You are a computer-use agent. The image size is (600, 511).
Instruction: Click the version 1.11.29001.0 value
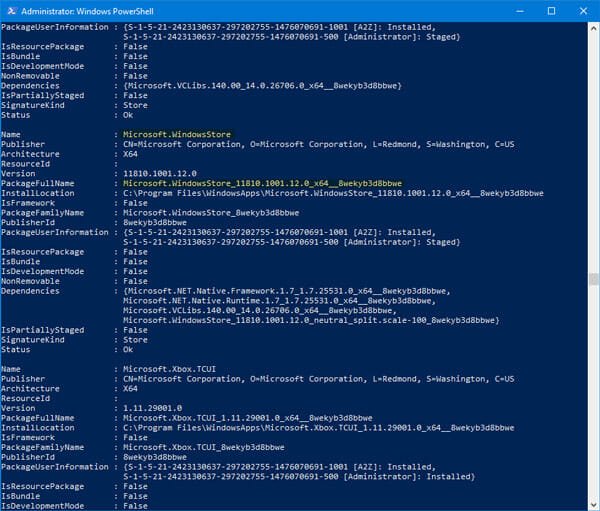pos(153,408)
